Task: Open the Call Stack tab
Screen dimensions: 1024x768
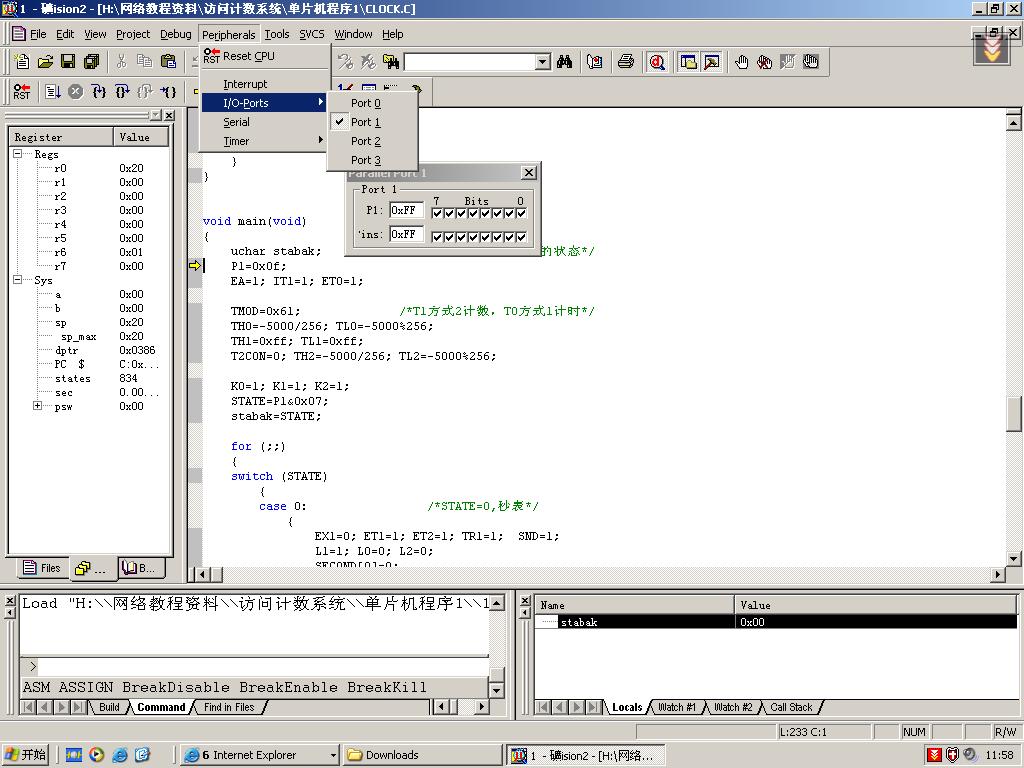Action: pyautogui.click(x=791, y=707)
